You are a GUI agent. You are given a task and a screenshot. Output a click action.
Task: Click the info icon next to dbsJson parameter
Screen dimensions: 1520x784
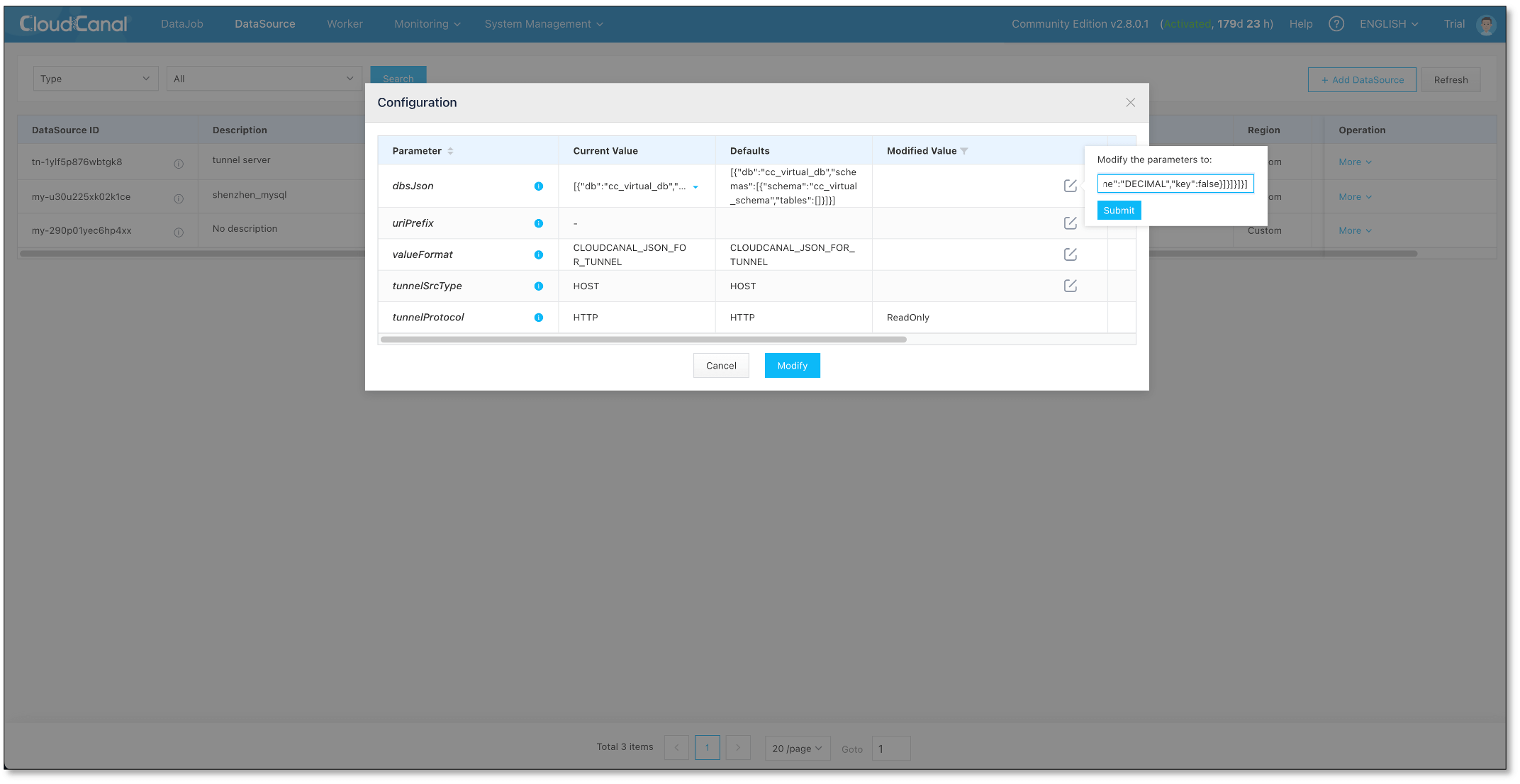(x=539, y=186)
